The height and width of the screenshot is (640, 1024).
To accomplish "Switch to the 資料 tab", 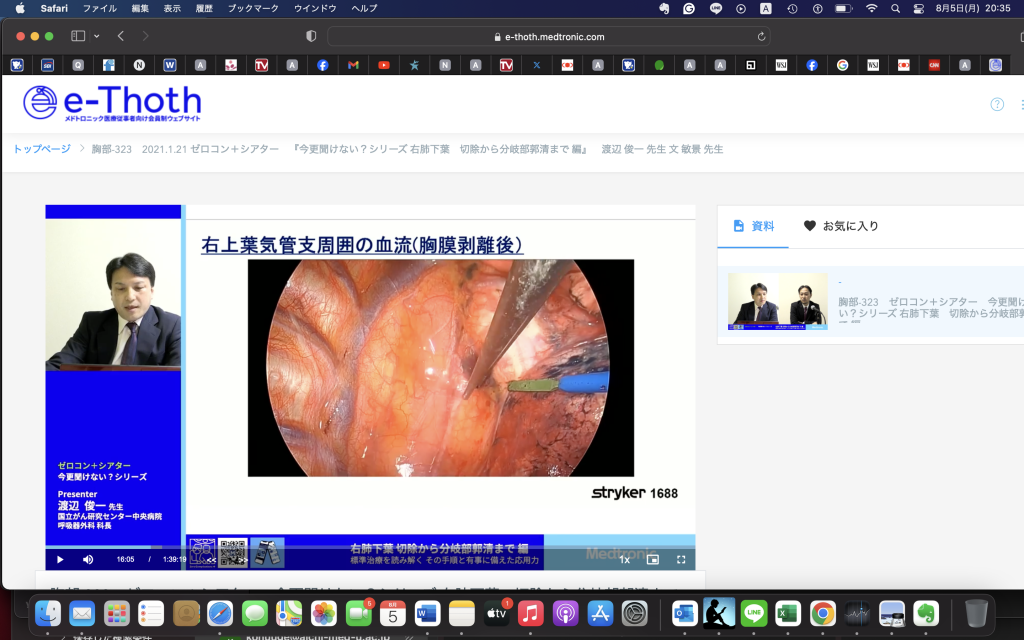I will pyautogui.click(x=753, y=226).
